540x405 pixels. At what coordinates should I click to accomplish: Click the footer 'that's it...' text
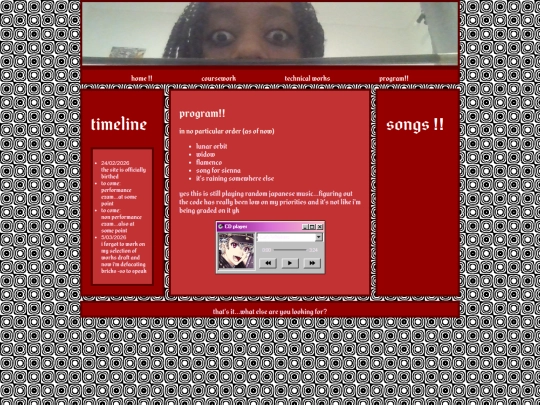point(270,312)
